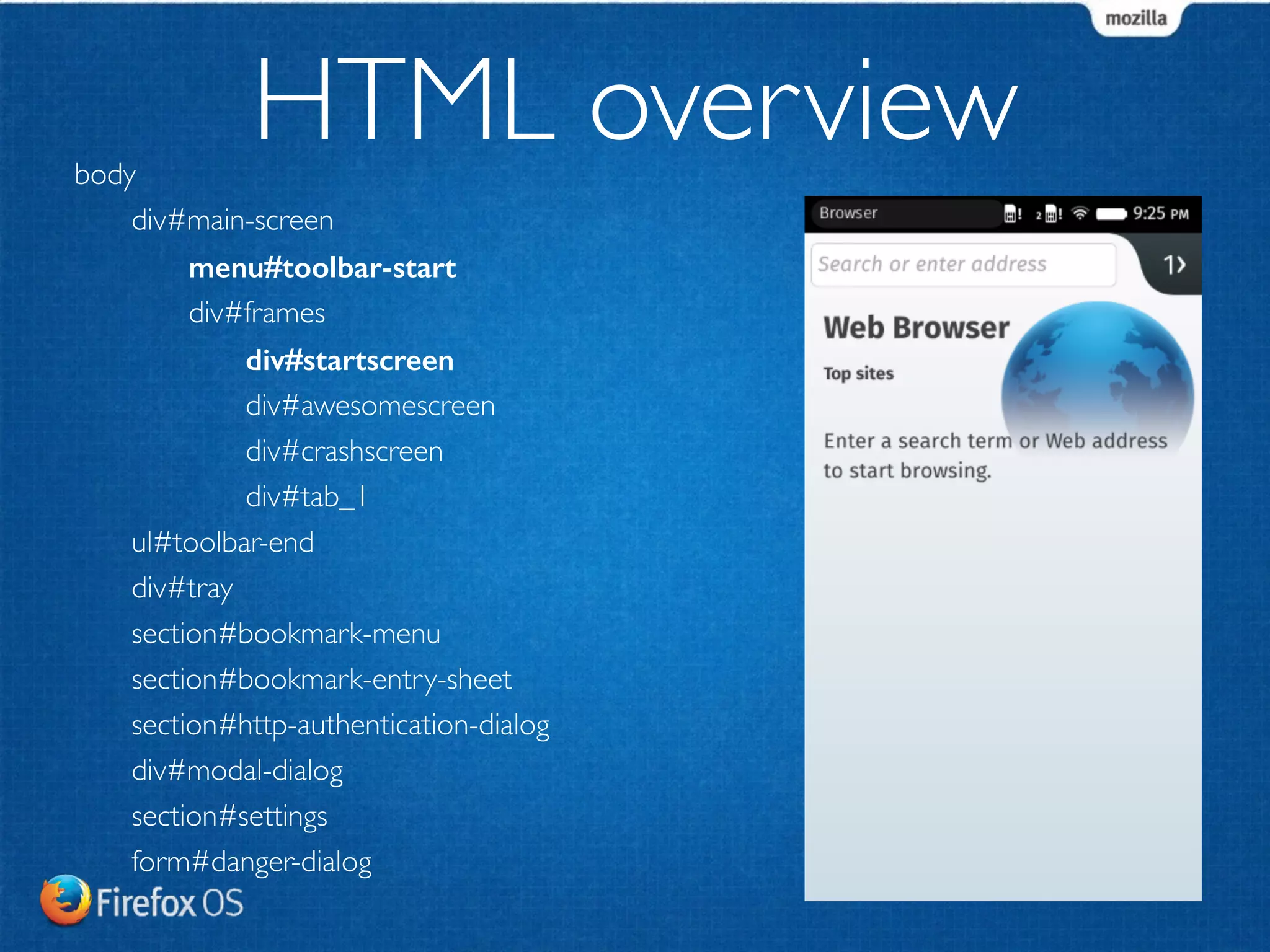Click the 'Search or enter address' field
This screenshot has height=952, width=1270.
click(963, 265)
